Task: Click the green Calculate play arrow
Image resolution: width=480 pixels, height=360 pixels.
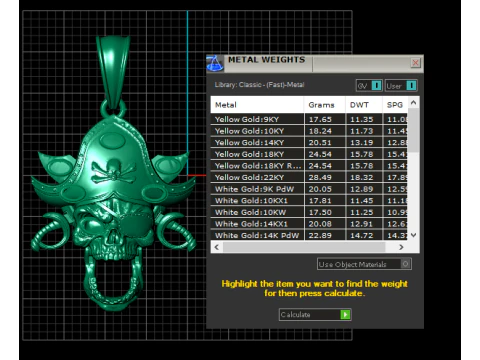Action: [x=345, y=314]
